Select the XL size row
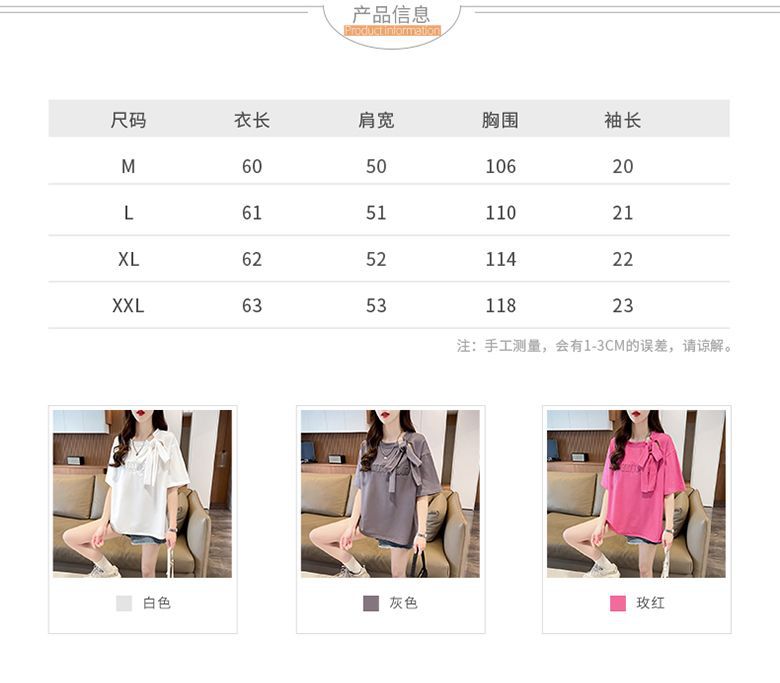This screenshot has height=683, width=780. point(389,259)
